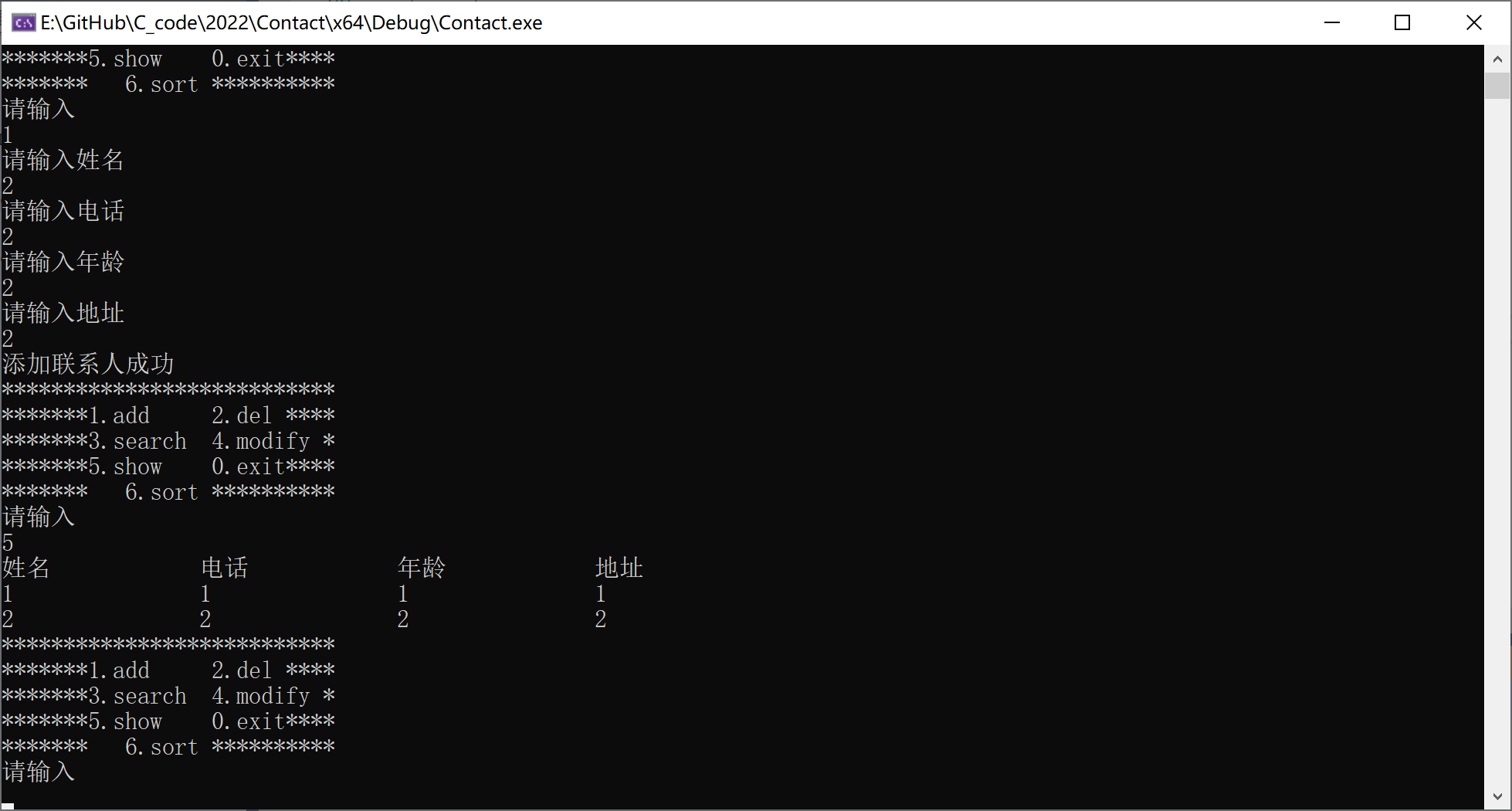
Task: Click the close button
Action: pyautogui.click(x=1474, y=22)
